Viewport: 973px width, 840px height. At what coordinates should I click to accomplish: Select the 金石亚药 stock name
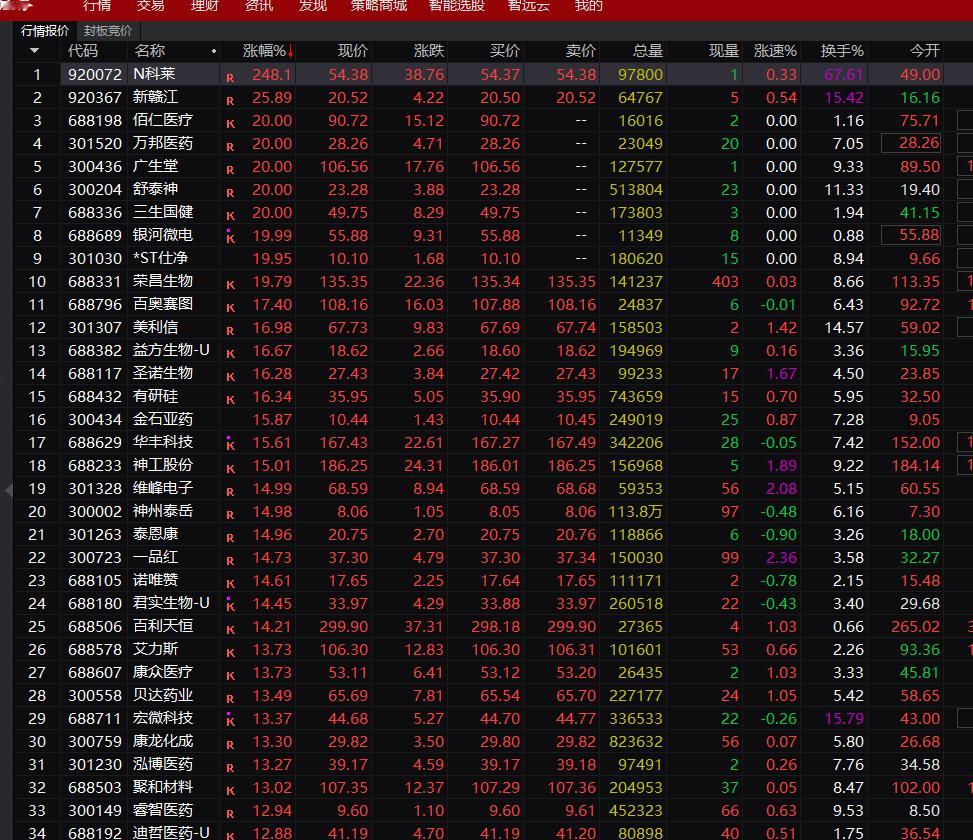163,419
